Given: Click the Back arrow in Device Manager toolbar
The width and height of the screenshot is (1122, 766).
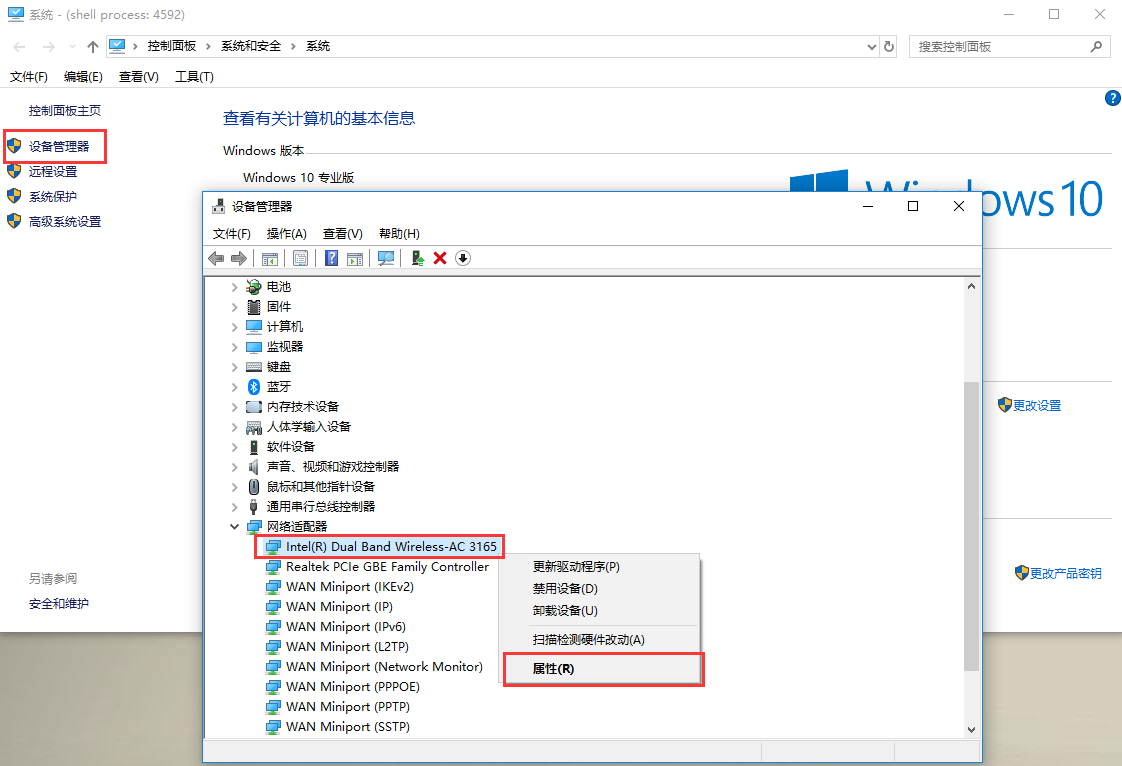Looking at the screenshot, I should tap(215, 258).
